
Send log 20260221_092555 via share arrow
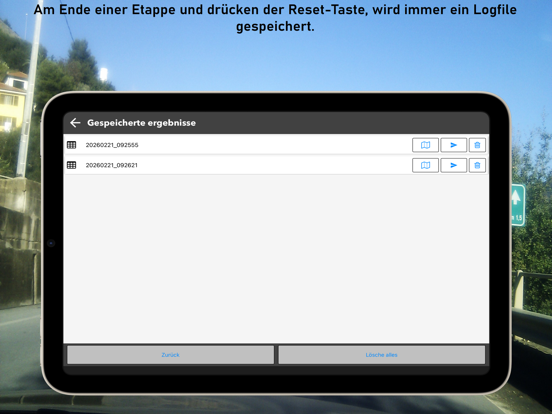point(453,145)
